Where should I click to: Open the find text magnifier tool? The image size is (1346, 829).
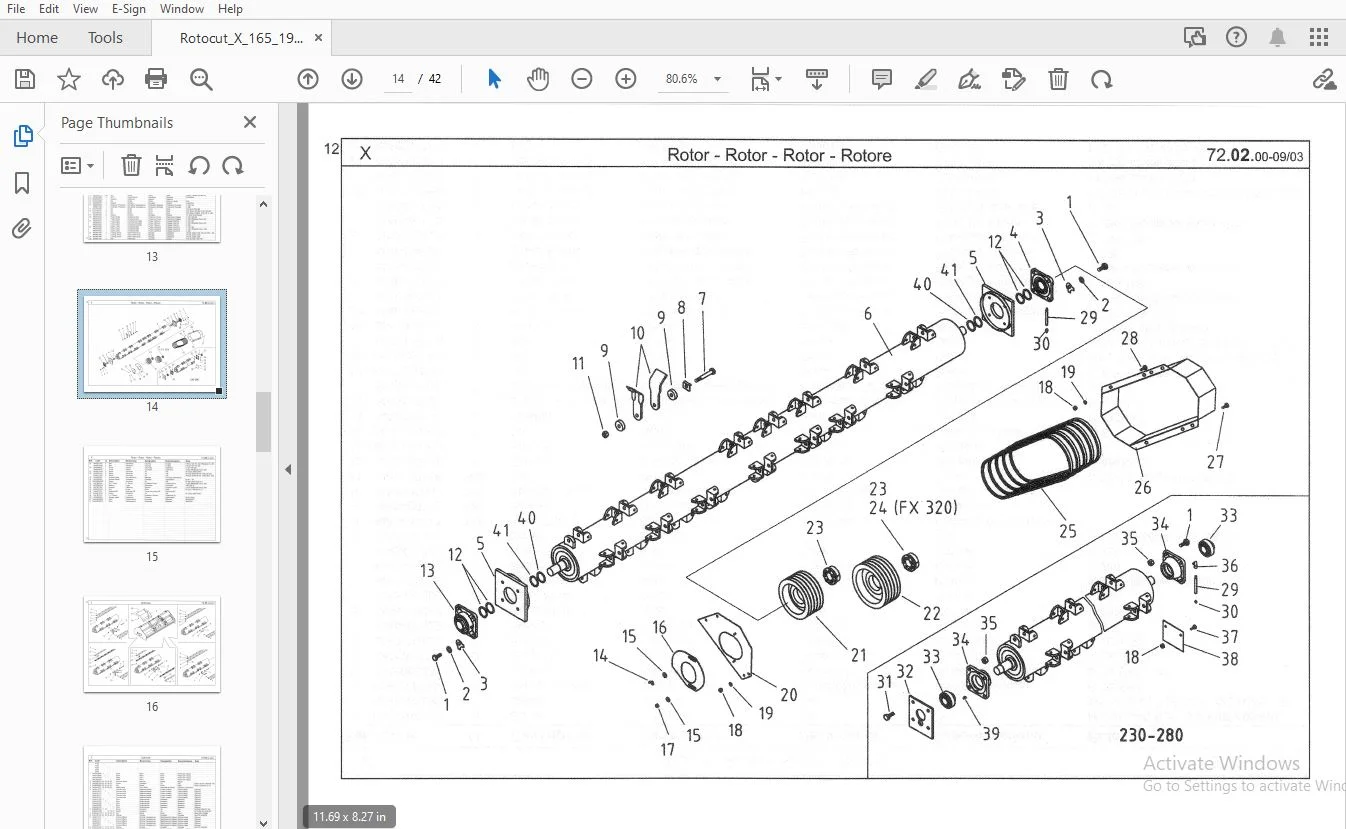(x=201, y=79)
